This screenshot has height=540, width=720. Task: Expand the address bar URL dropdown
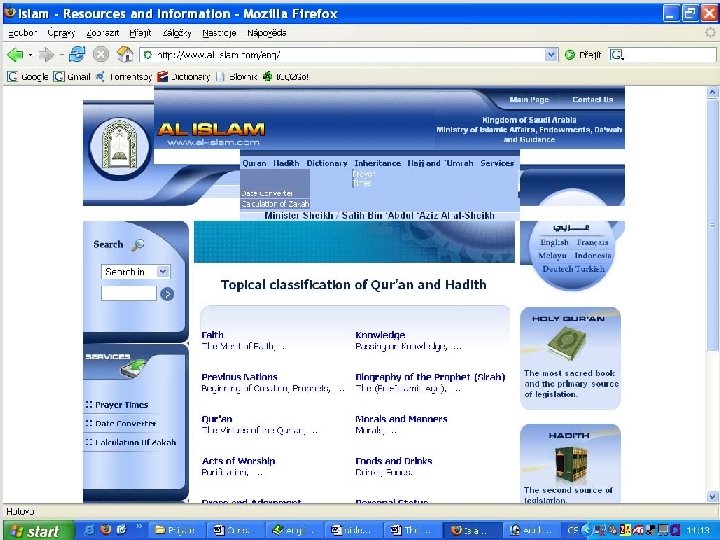point(551,55)
